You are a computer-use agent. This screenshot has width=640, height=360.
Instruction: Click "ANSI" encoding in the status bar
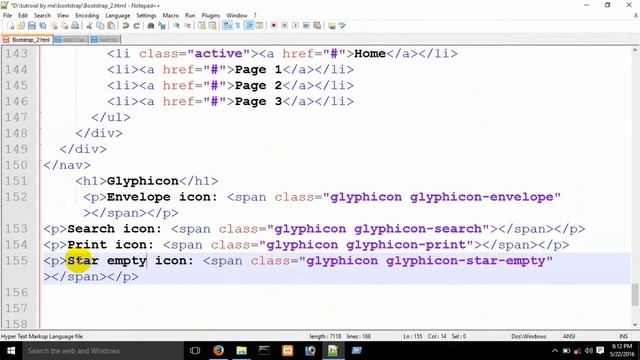(569, 336)
